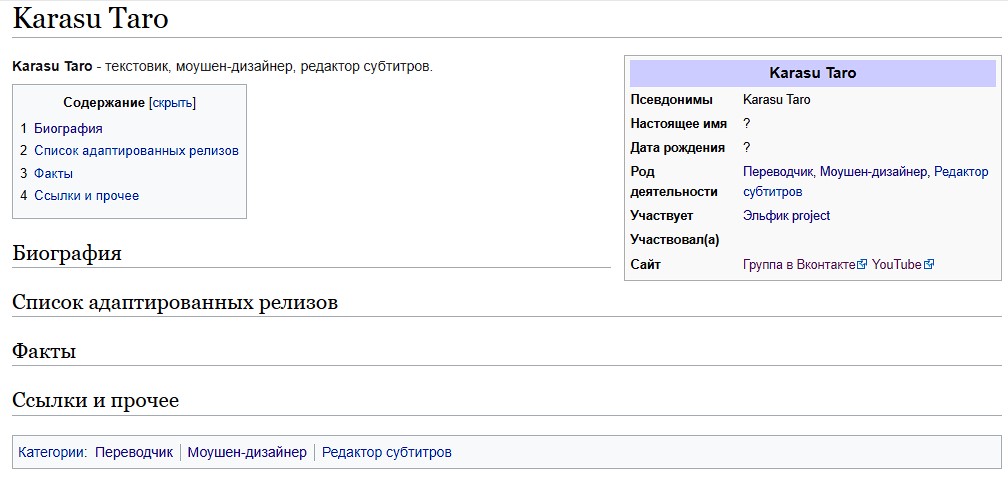The image size is (1008, 480).
Task: Go to Факты in the contents list
Action: (x=53, y=173)
